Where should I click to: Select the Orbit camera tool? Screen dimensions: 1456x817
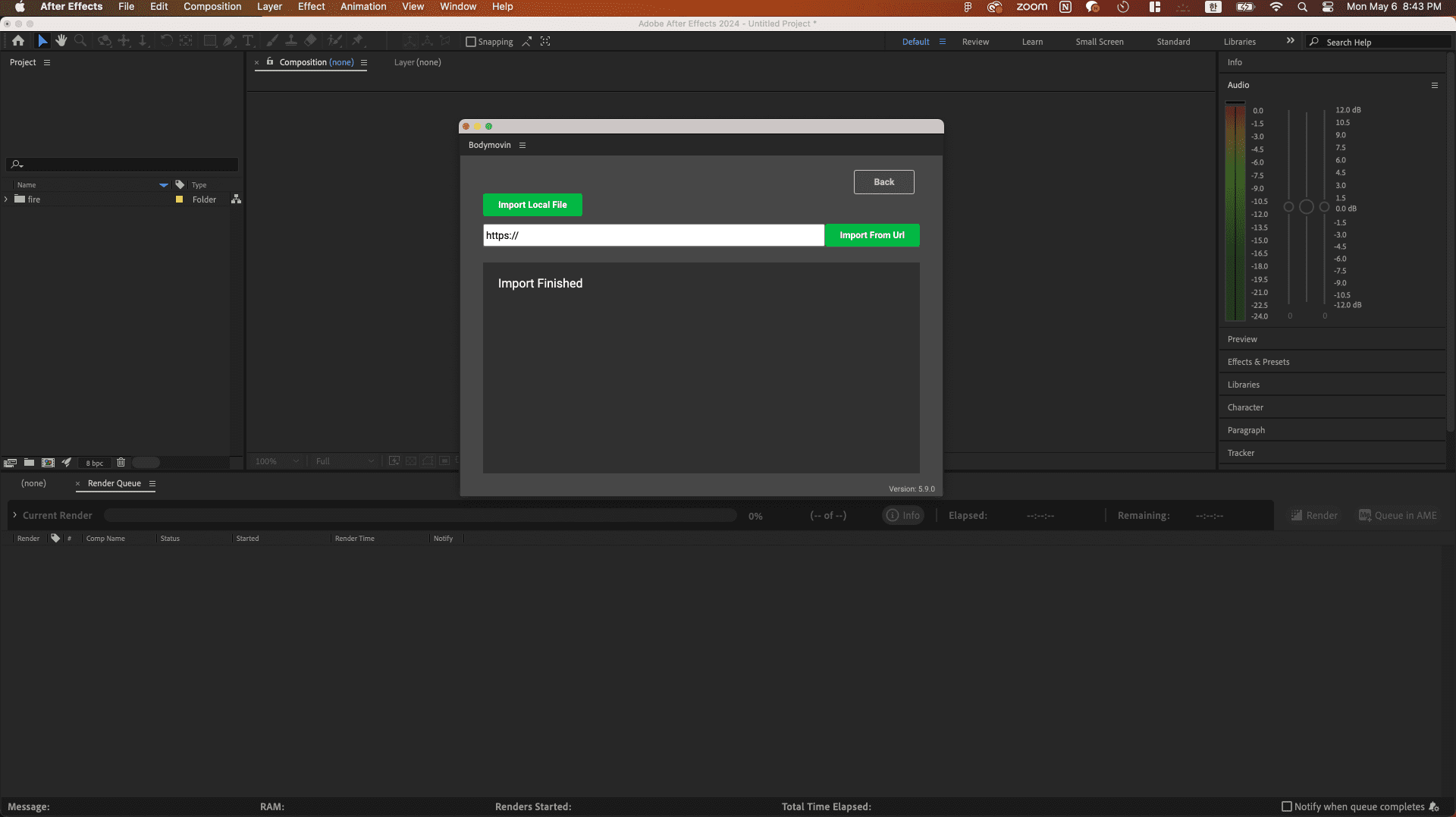point(105,41)
